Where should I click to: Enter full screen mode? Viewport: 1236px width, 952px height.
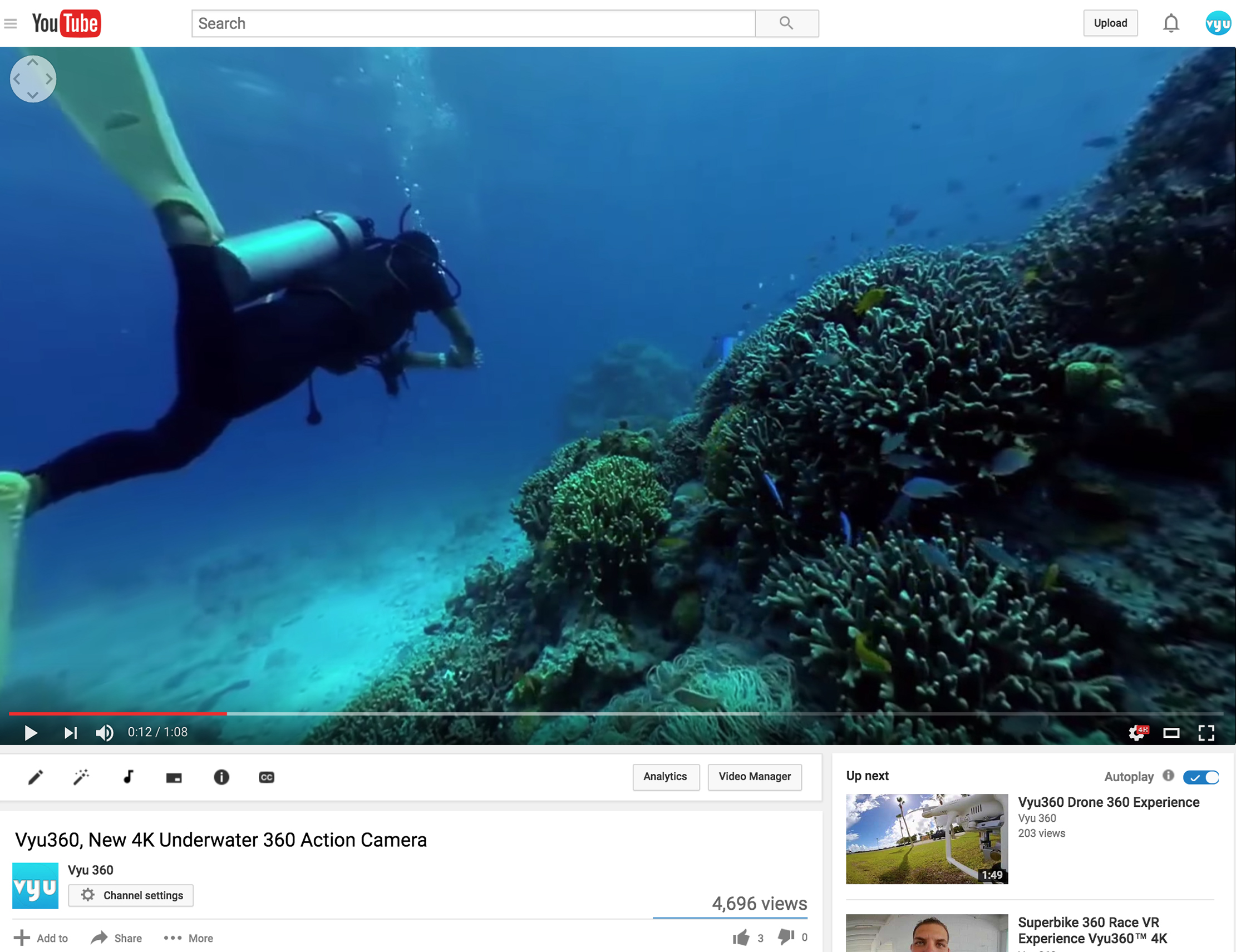tap(1206, 733)
